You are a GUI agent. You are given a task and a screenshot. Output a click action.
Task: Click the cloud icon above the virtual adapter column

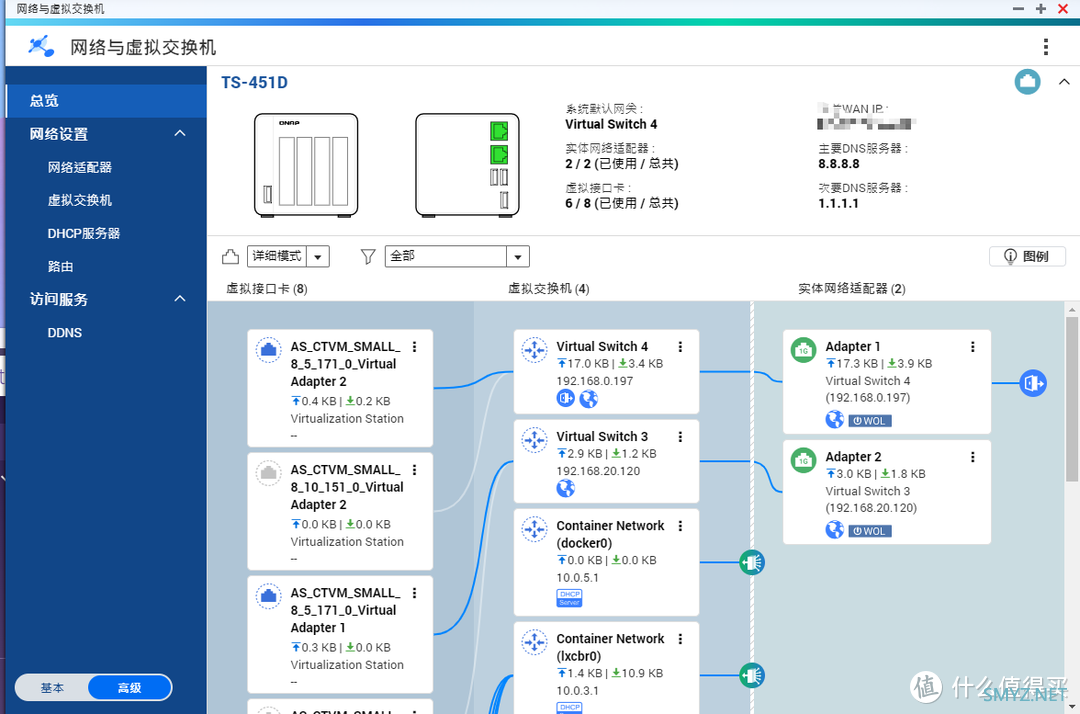tap(230, 256)
